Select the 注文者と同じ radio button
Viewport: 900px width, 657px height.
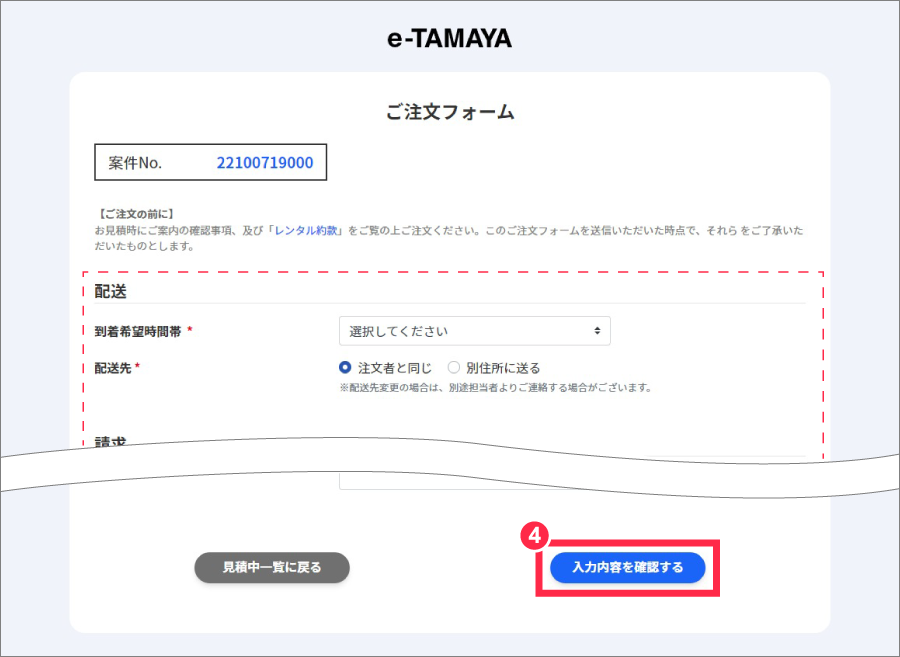pyautogui.click(x=346, y=367)
